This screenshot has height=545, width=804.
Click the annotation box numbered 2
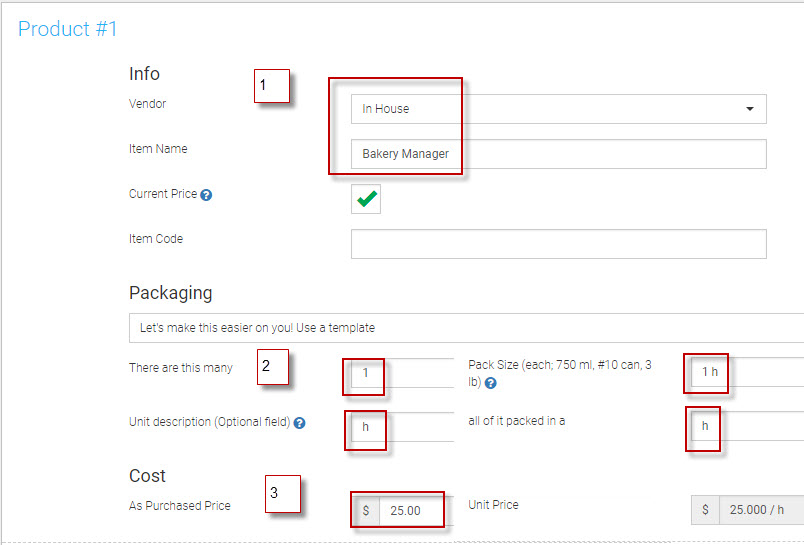point(271,367)
